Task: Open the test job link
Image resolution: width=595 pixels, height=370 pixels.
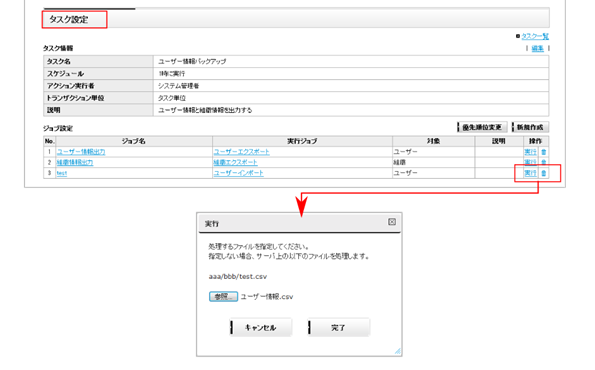Action: pos(62,173)
